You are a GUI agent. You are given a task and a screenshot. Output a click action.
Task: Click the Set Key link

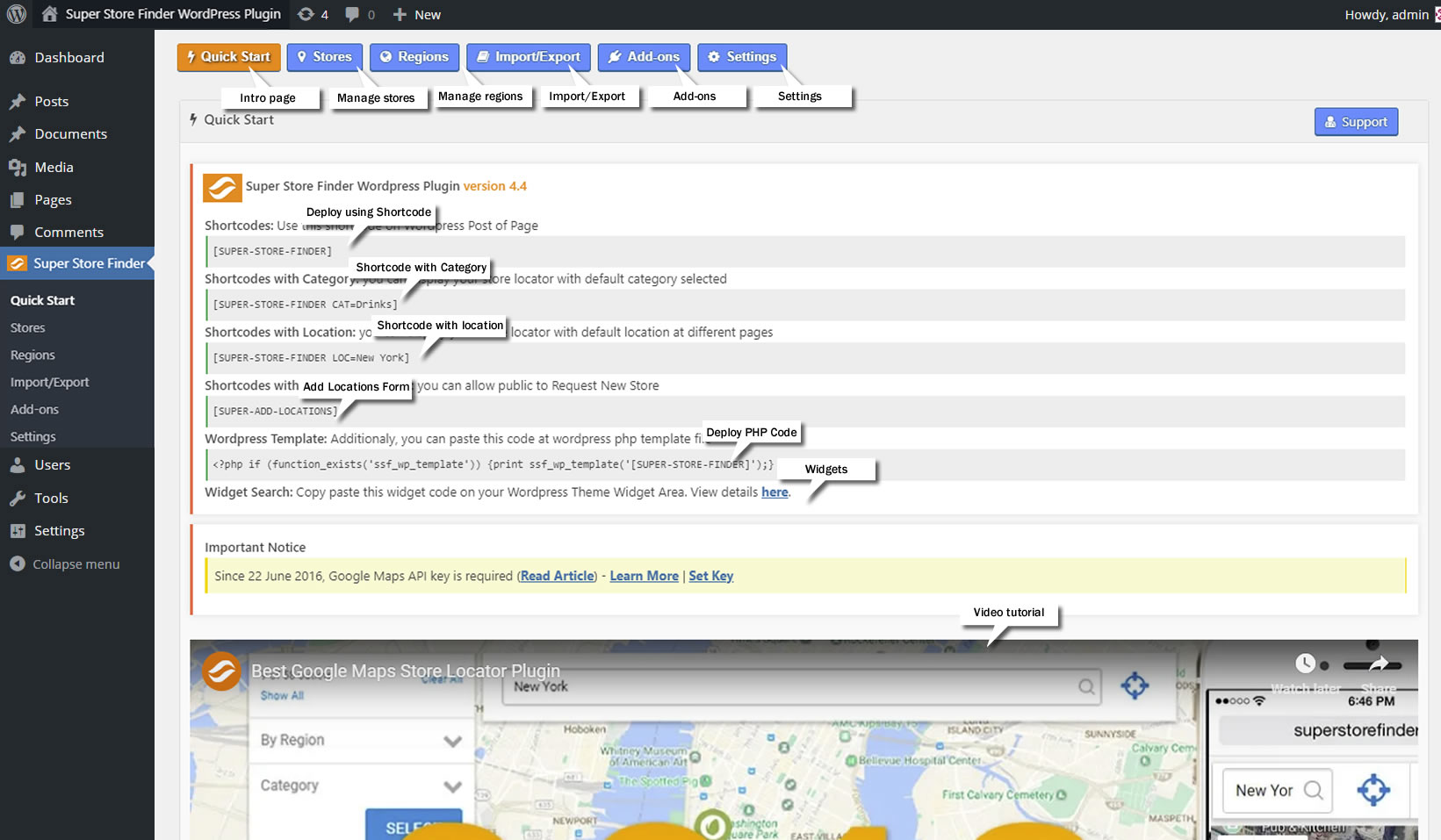click(x=711, y=577)
